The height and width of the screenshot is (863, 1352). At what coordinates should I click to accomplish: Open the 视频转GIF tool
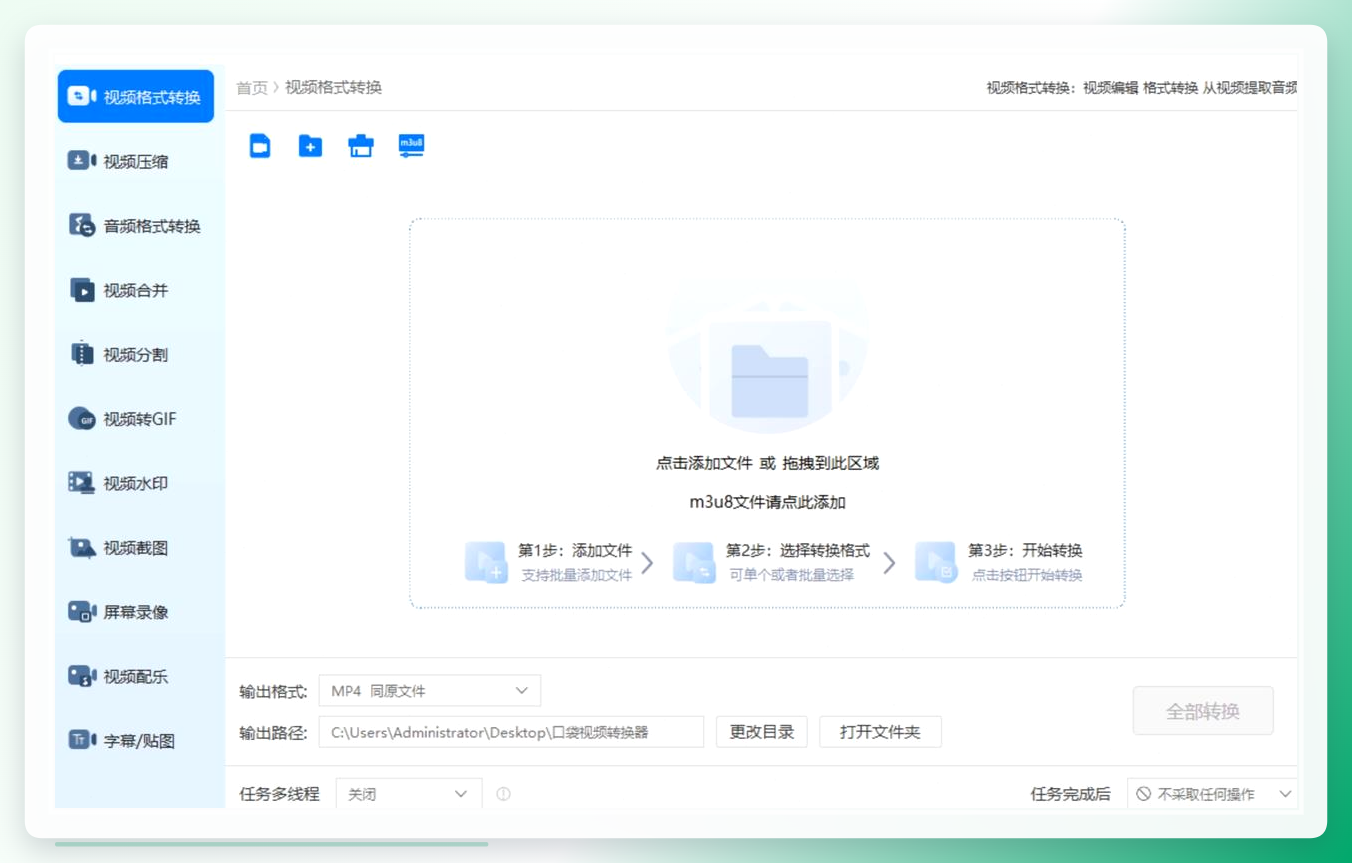(x=136, y=419)
